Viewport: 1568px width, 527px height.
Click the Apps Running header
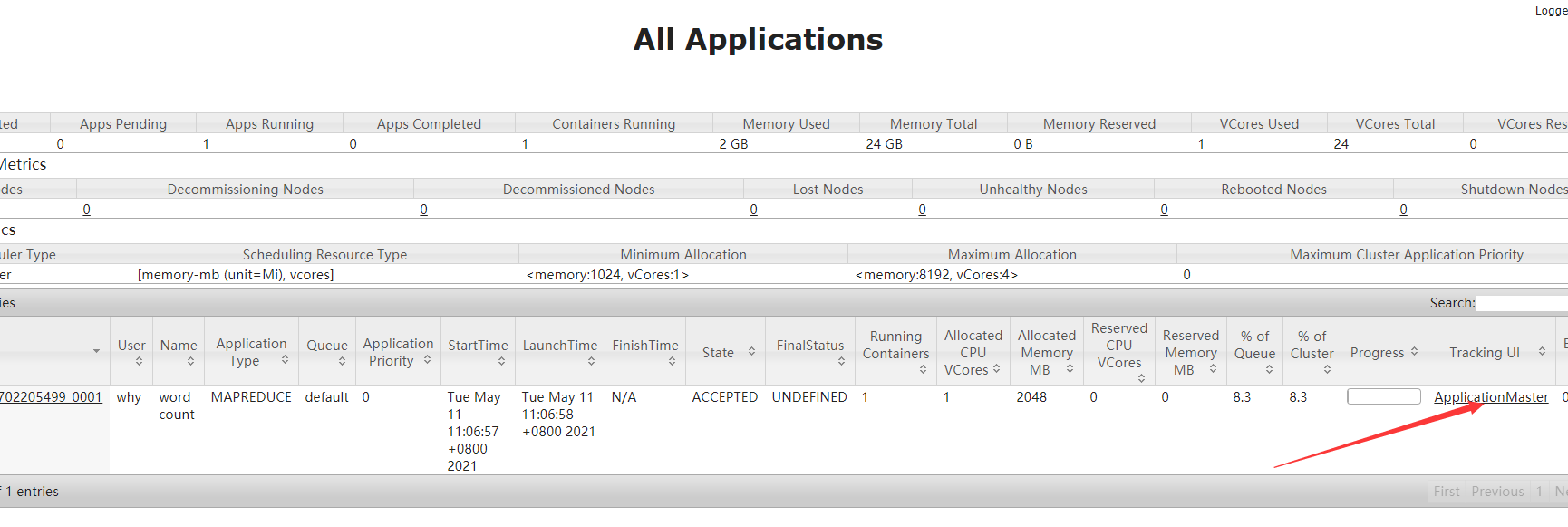(269, 124)
